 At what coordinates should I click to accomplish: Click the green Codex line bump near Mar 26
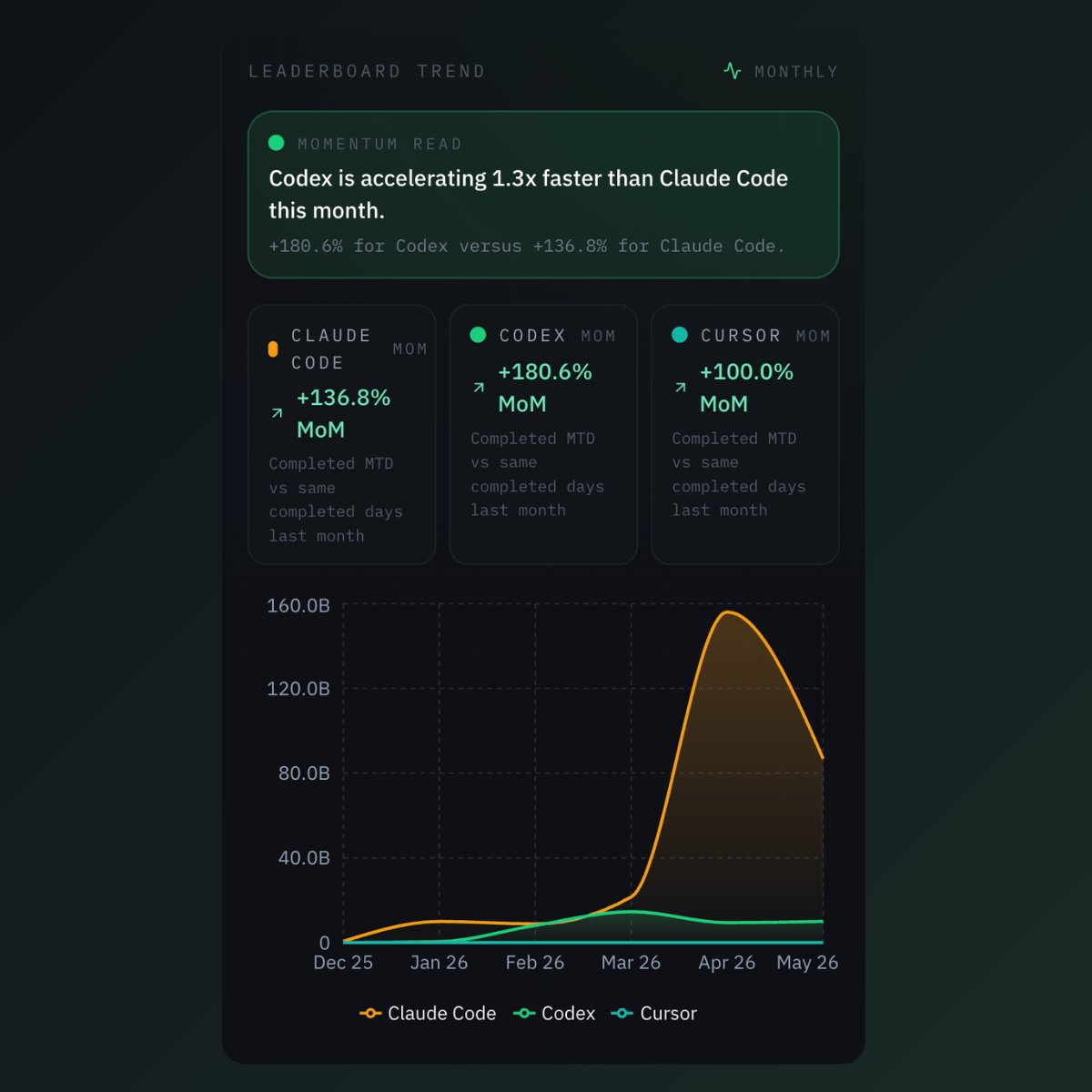tap(631, 911)
